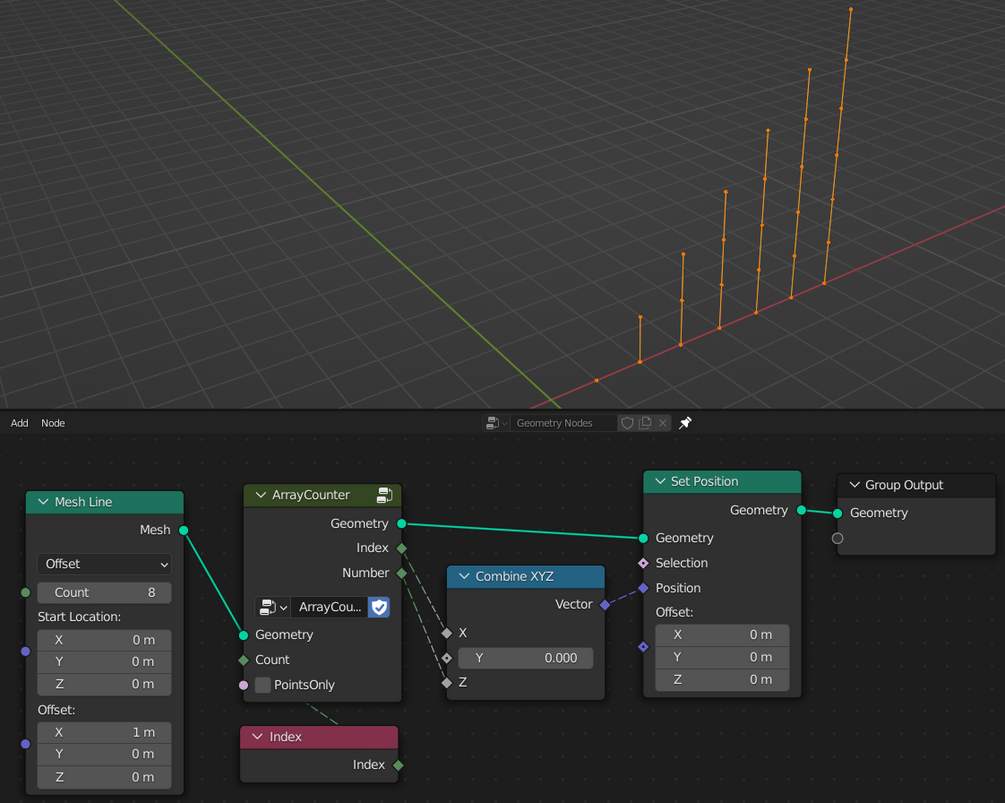Click ArrayCounter node group edit icon
The height and width of the screenshot is (803, 1005).
click(385, 495)
